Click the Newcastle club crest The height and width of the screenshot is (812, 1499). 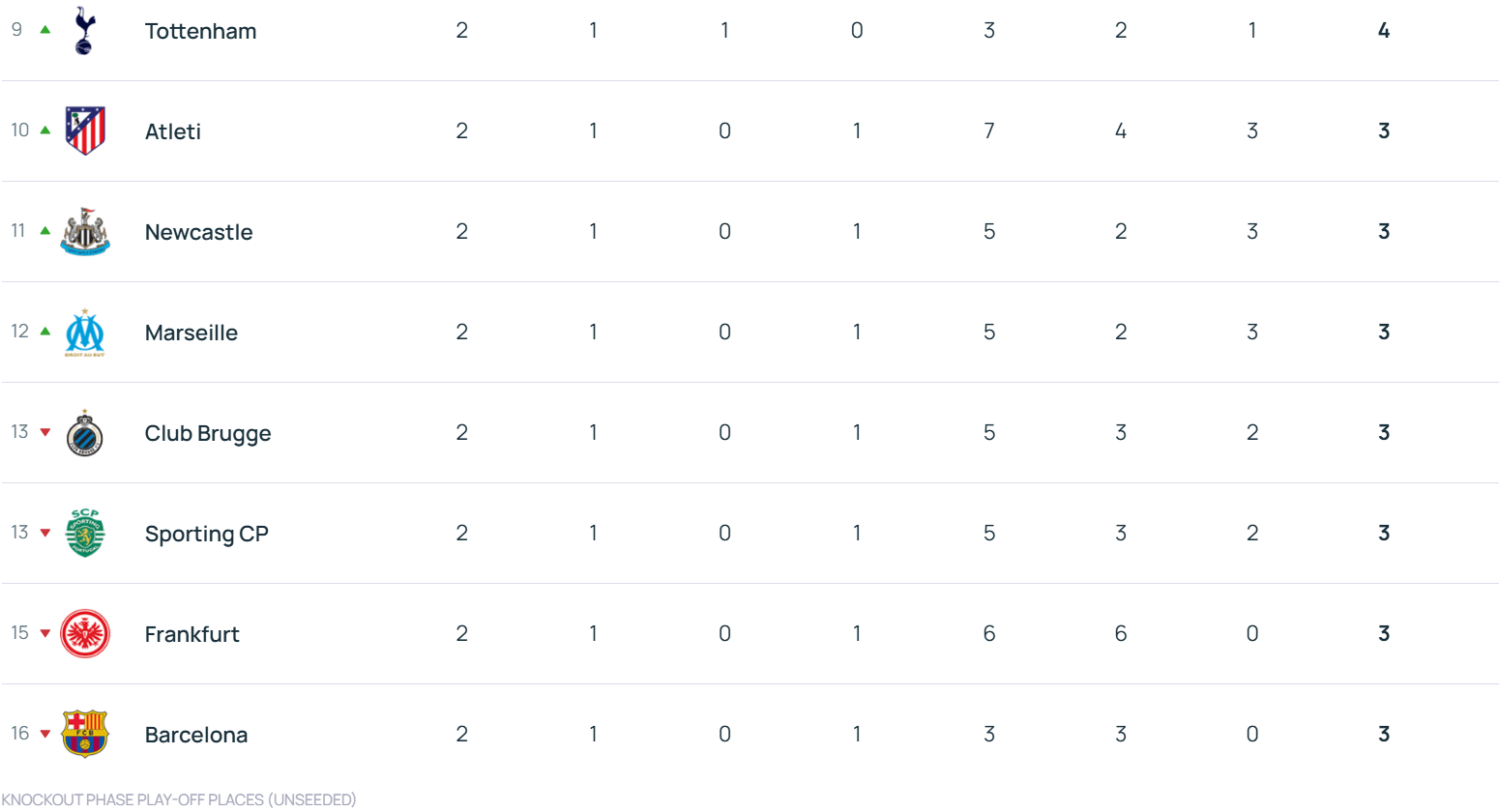pos(85,232)
